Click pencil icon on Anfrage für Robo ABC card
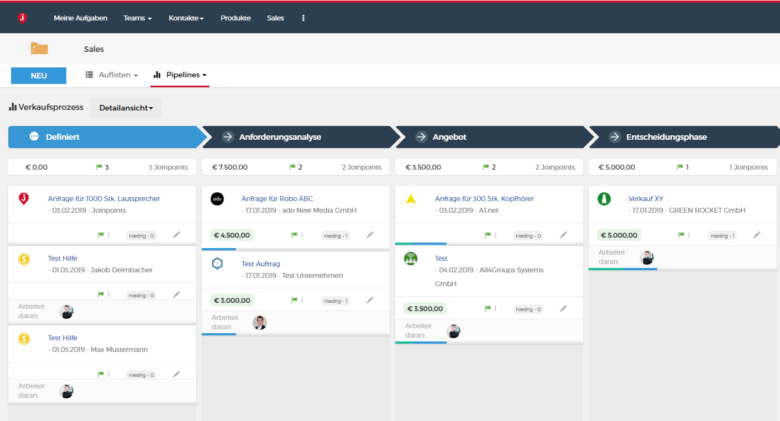 (370, 235)
